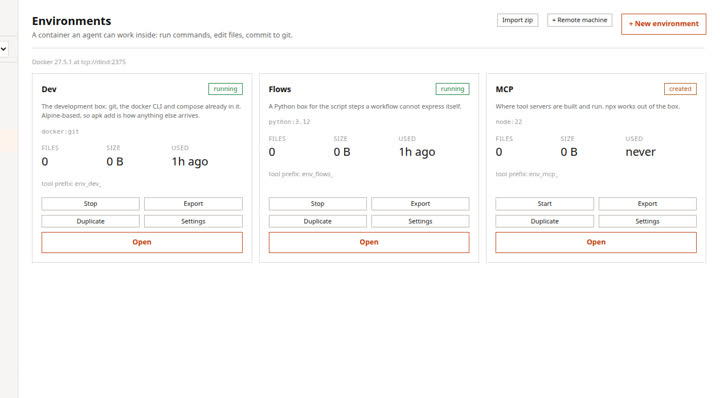Click the MCP card description text
The image size is (720, 398).
point(588,107)
